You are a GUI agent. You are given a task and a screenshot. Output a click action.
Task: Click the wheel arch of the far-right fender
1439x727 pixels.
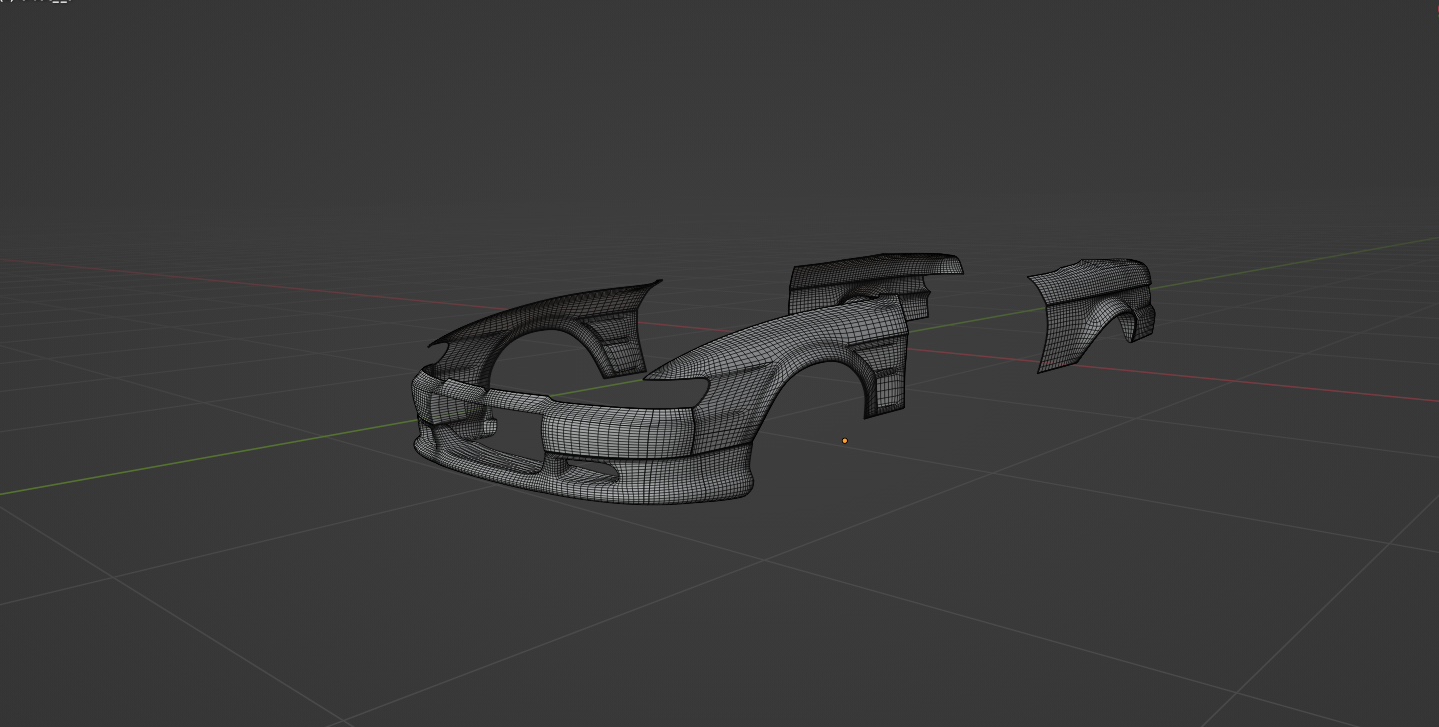[1133, 325]
